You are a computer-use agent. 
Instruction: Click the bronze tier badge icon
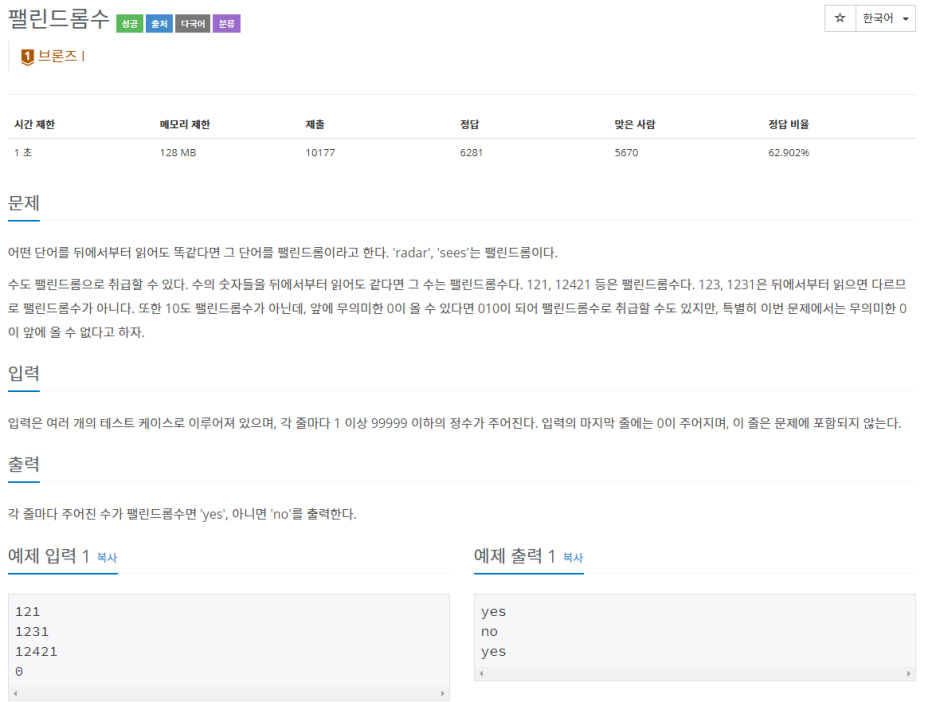click(27, 57)
